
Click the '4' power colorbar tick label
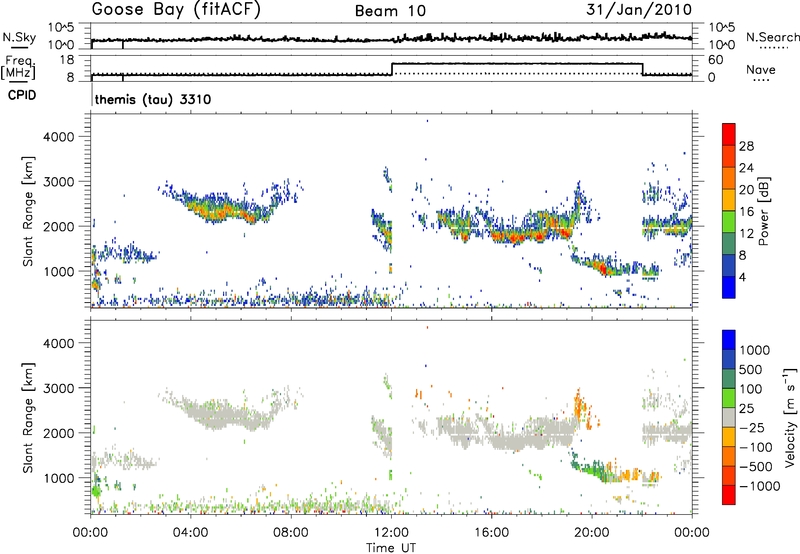click(742, 277)
